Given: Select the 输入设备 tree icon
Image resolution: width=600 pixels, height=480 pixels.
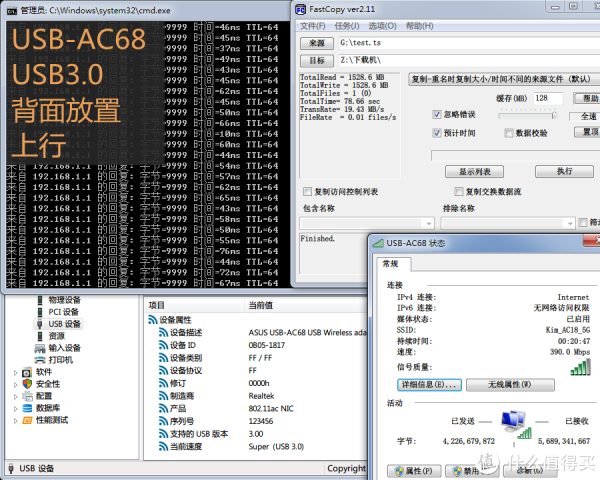Looking at the screenshot, I should [40, 348].
